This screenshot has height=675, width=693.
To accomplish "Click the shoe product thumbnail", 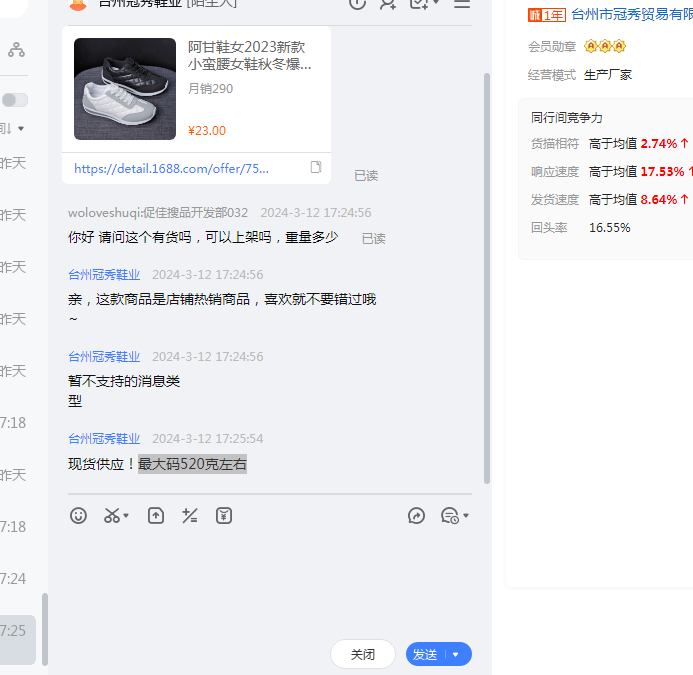I will (x=125, y=89).
